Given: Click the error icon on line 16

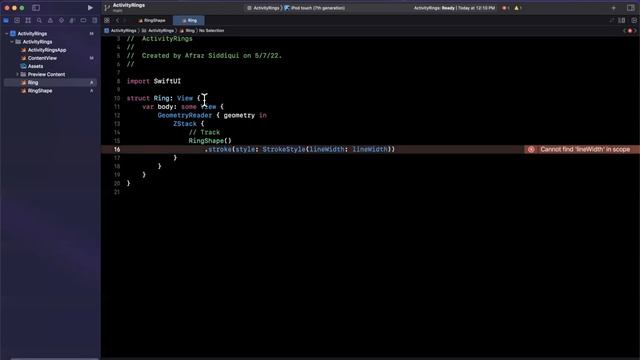Looking at the screenshot, I should pyautogui.click(x=531, y=149).
